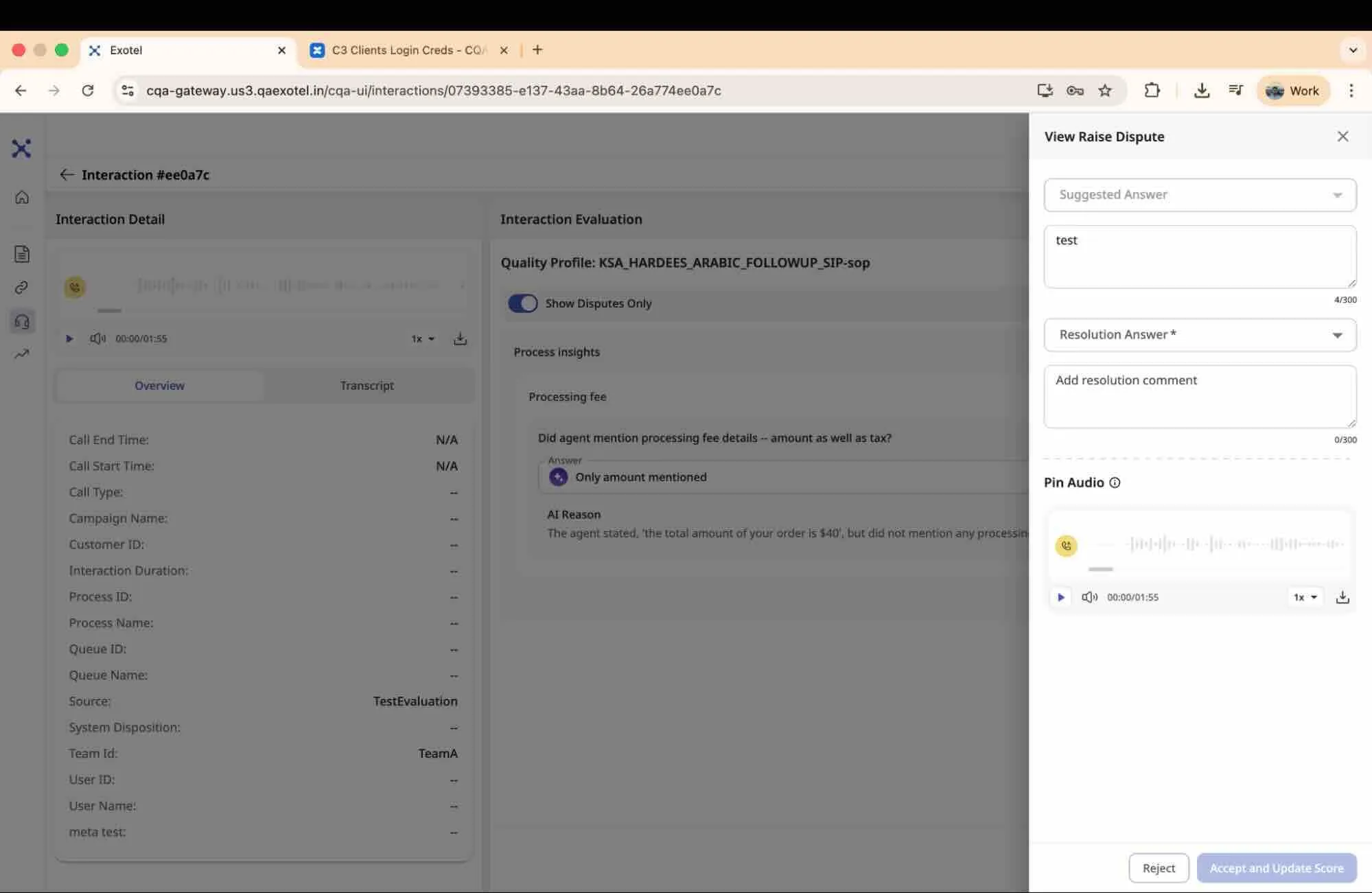
Task: Open Chrome three-dot menu
Action: (x=1351, y=91)
